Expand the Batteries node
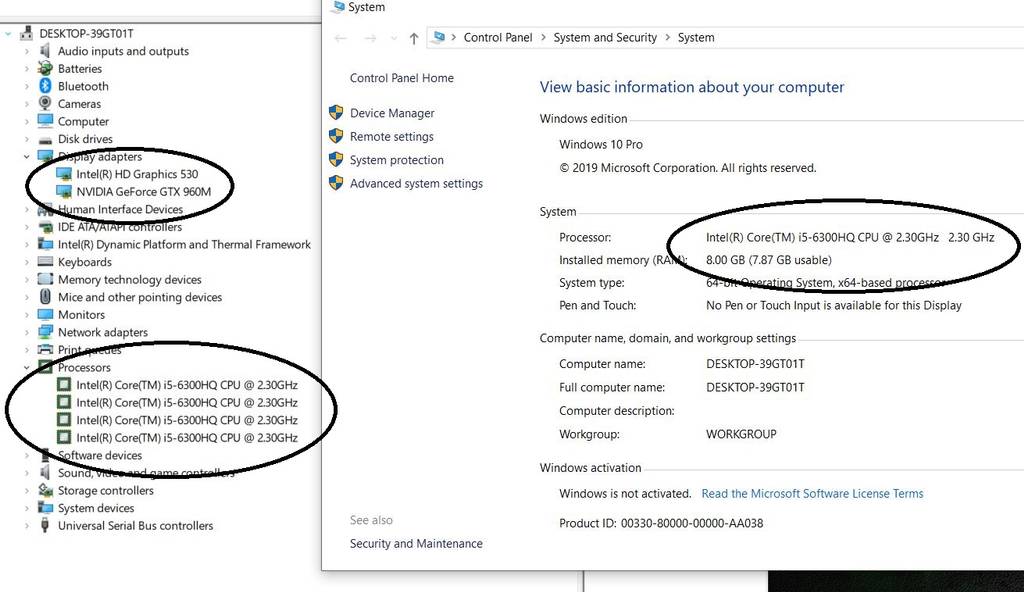The height and width of the screenshot is (592, 1024). pyautogui.click(x=27, y=69)
